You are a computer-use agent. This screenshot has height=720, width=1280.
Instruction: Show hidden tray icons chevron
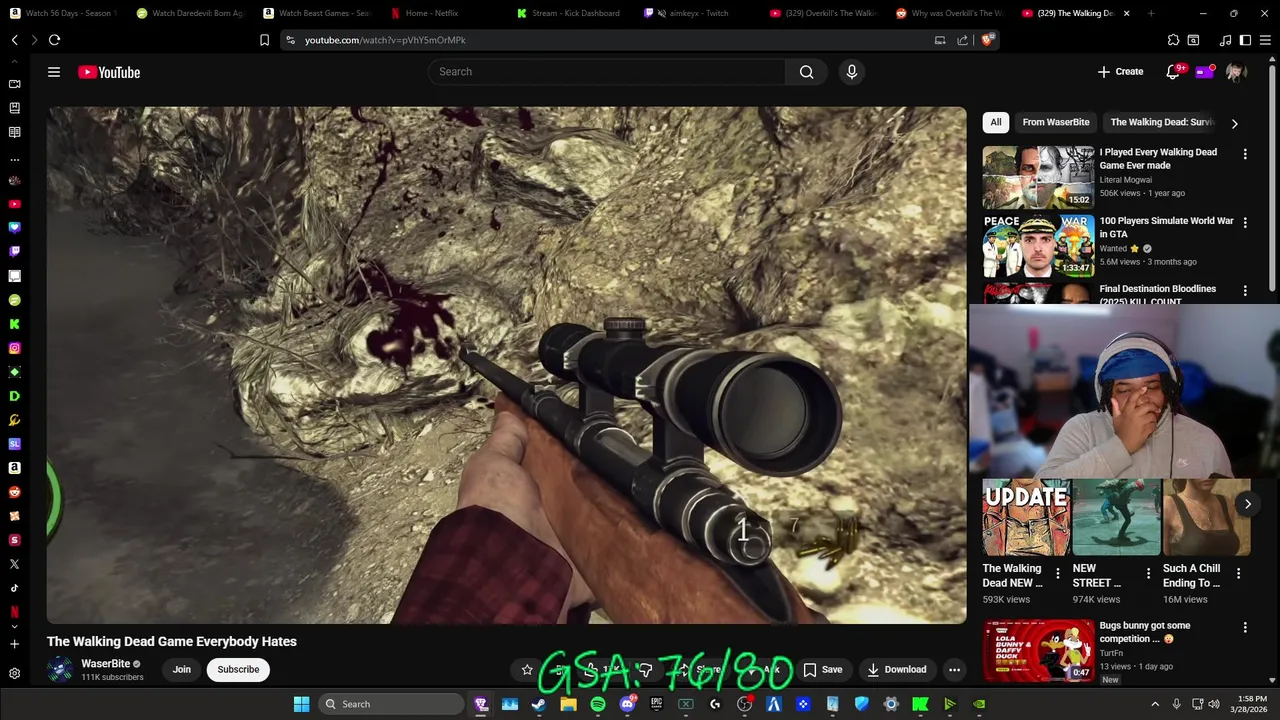click(x=1155, y=704)
